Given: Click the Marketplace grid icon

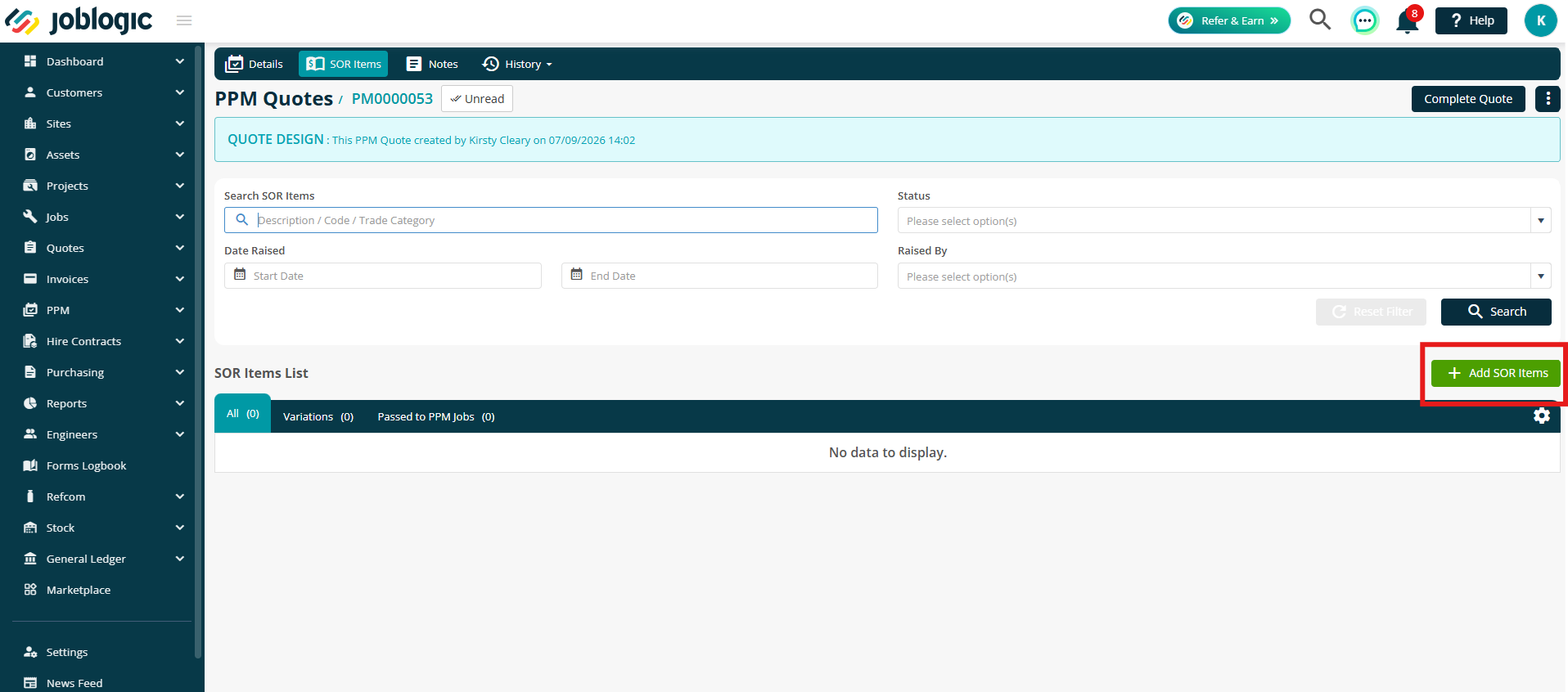Looking at the screenshot, I should 30,590.
